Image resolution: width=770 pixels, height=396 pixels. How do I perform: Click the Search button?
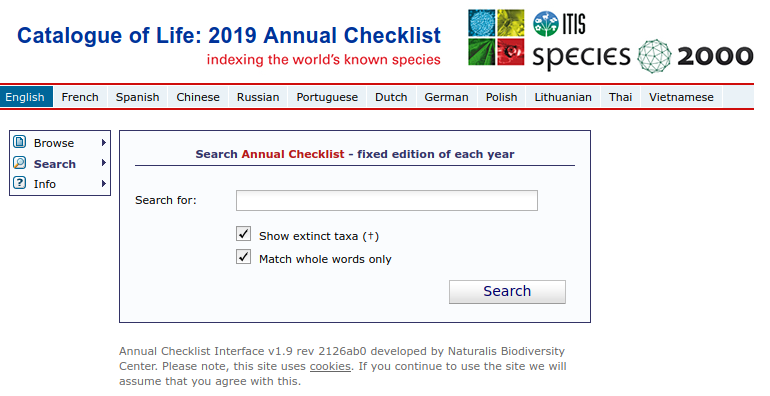(507, 291)
